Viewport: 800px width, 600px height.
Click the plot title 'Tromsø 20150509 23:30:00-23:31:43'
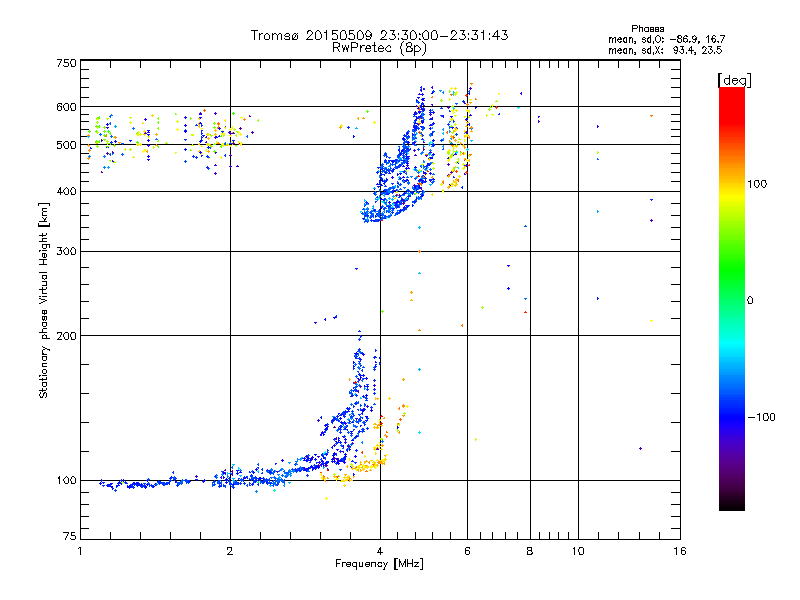(379, 35)
